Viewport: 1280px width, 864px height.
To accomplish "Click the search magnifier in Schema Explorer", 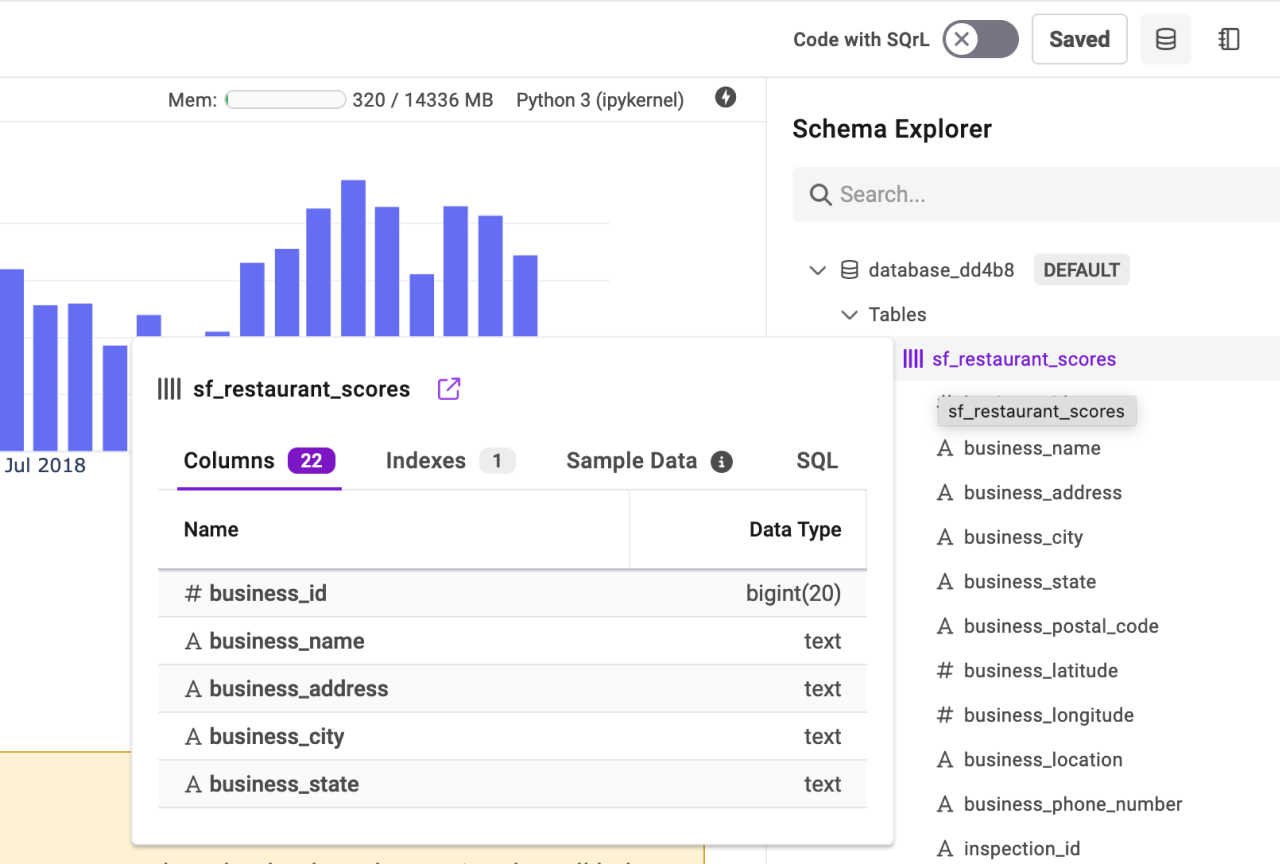I will pyautogui.click(x=820, y=194).
